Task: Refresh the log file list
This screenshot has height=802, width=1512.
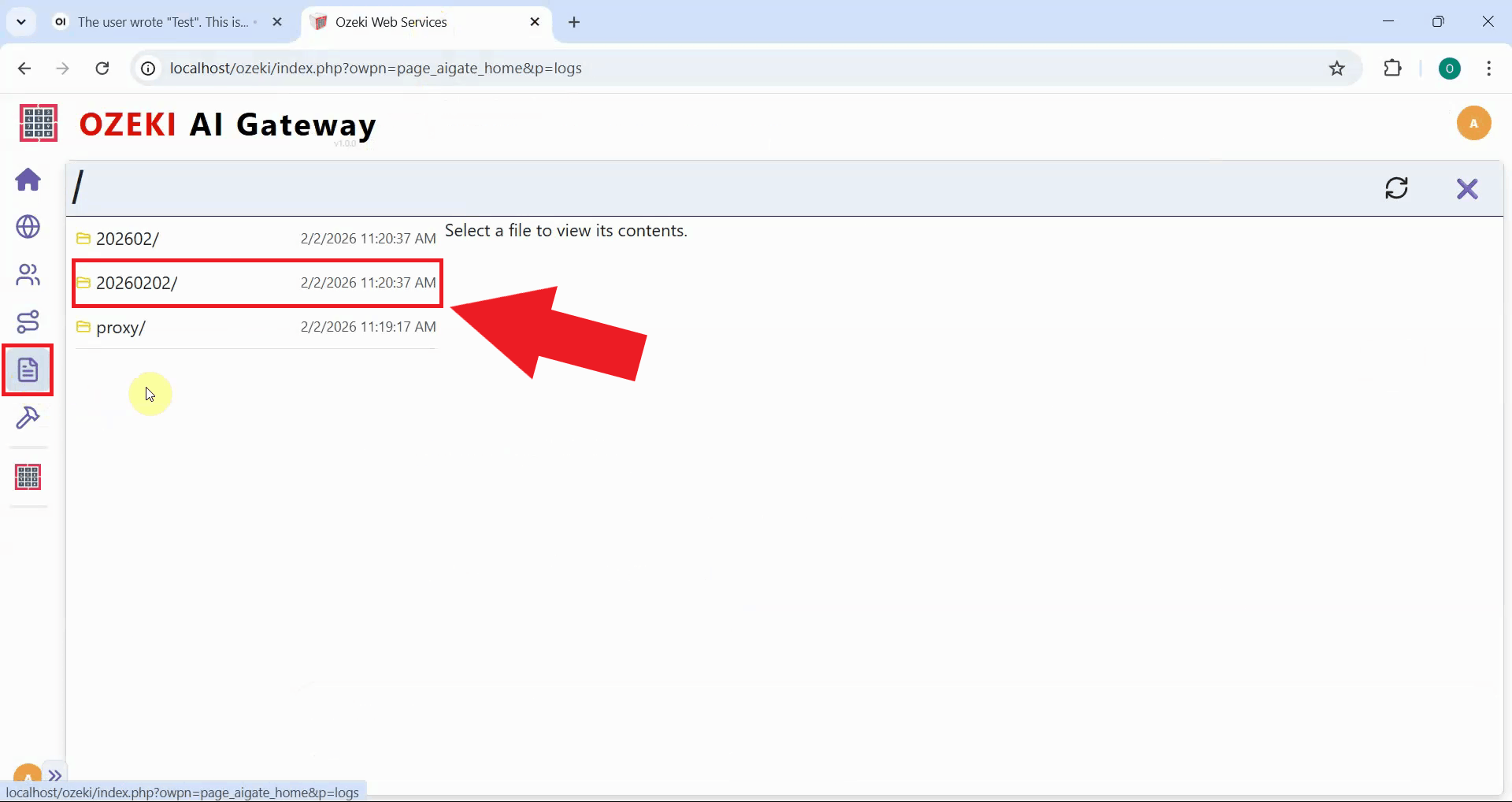Action: (1397, 188)
